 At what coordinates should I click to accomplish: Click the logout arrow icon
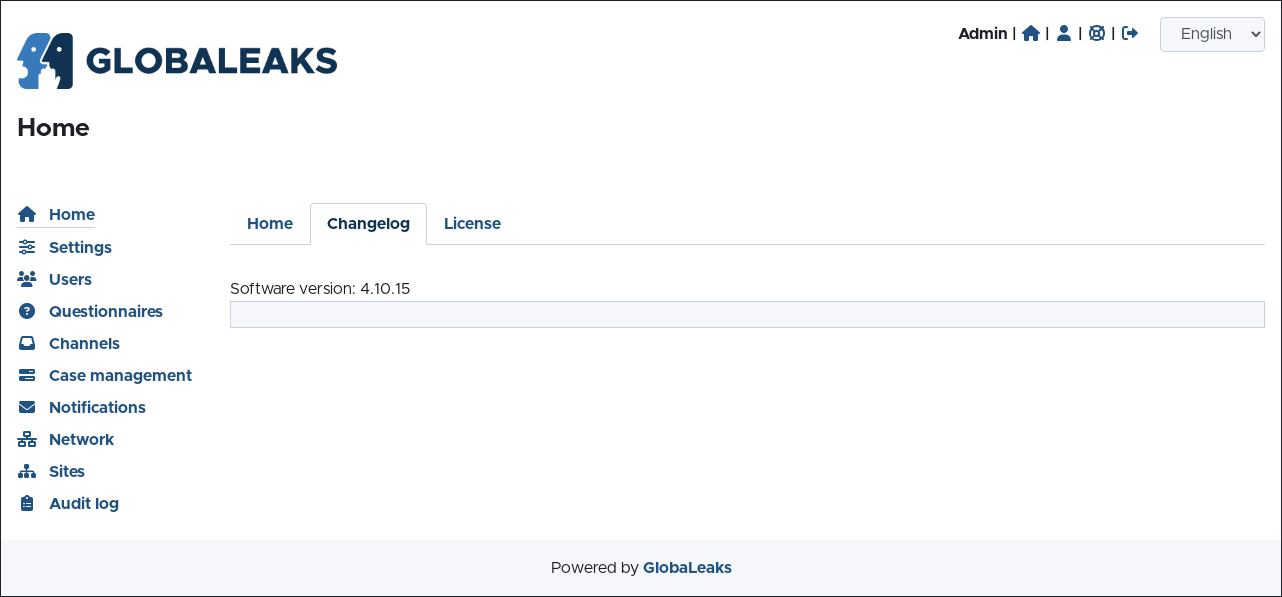[x=1130, y=33]
